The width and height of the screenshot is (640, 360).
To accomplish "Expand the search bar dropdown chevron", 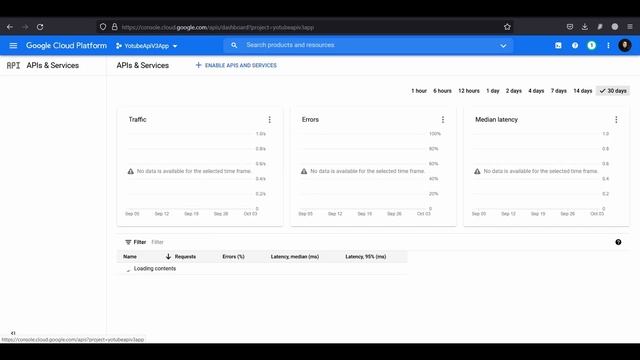I will click(503, 46).
